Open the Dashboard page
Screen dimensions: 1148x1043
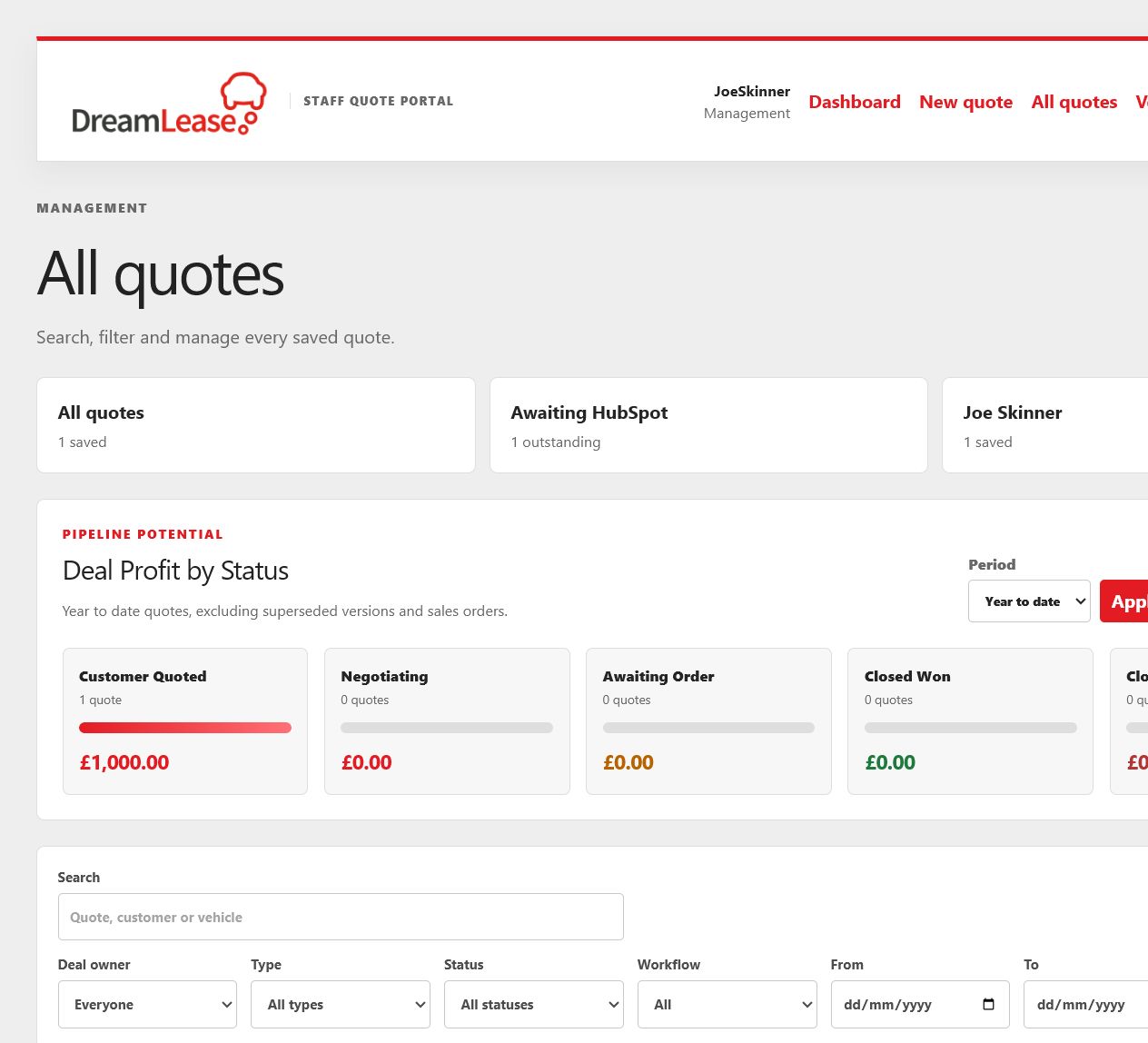pyautogui.click(x=855, y=102)
